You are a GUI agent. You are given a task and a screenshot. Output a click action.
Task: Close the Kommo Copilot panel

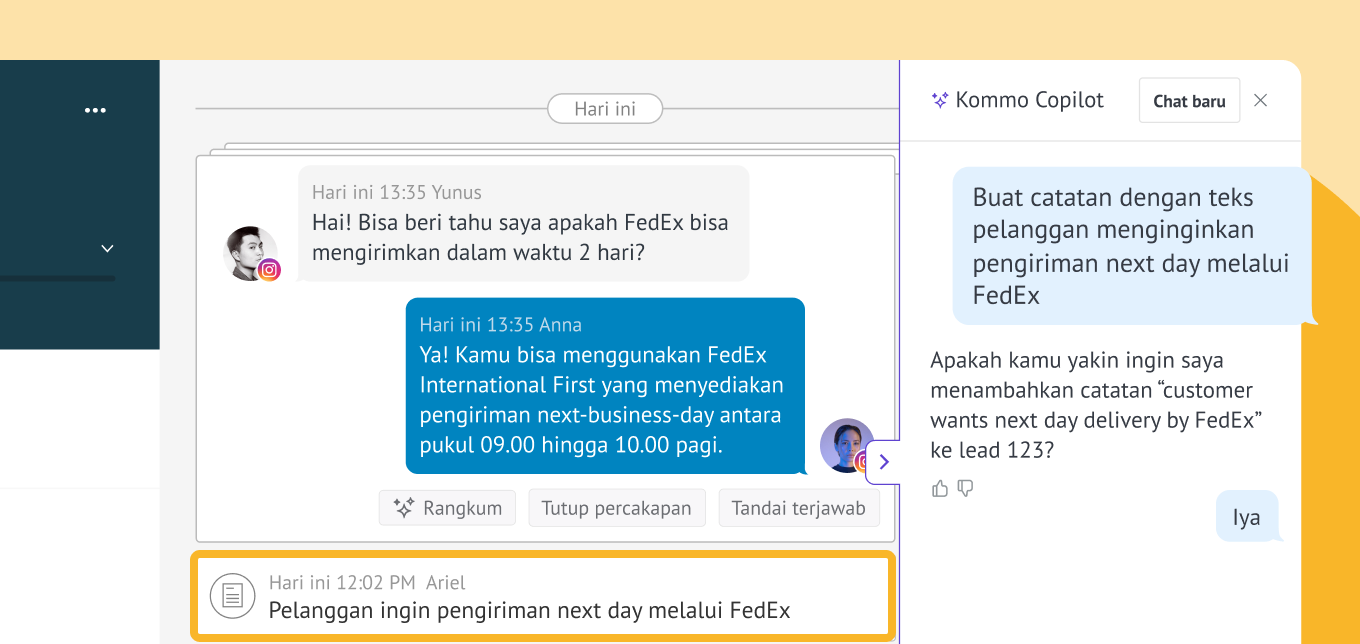(x=1260, y=100)
